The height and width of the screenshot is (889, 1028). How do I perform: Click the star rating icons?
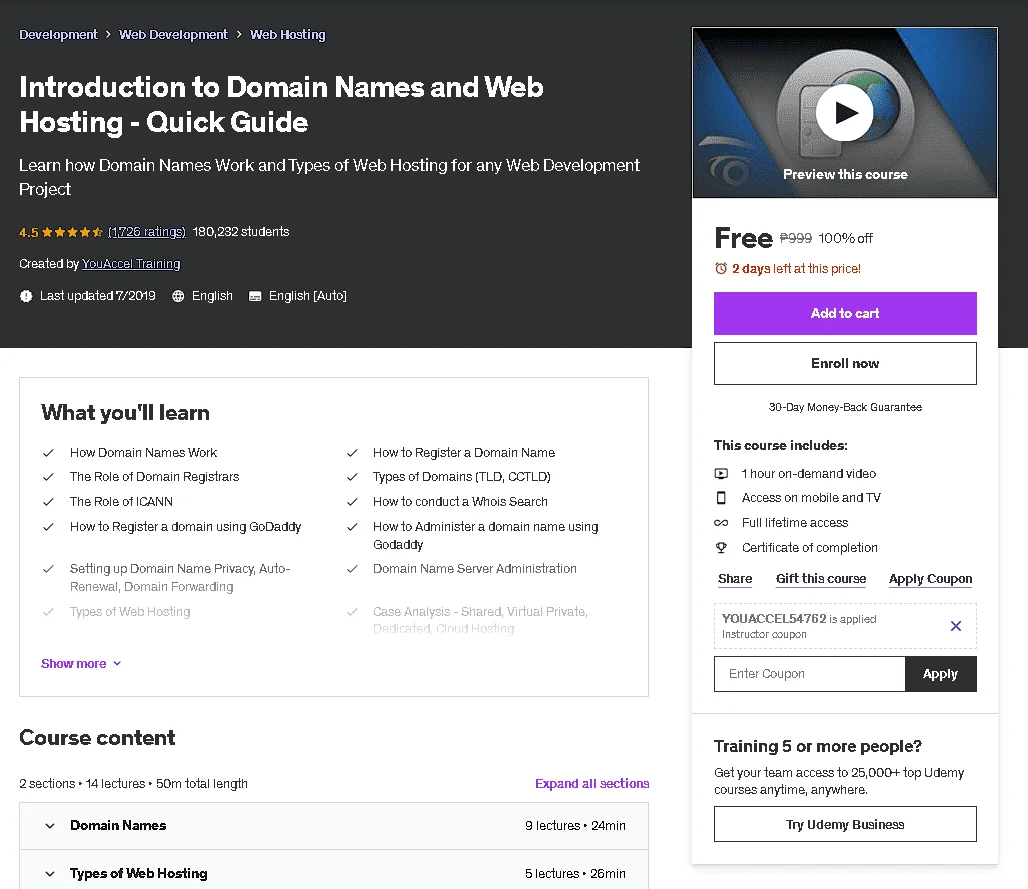coord(72,232)
